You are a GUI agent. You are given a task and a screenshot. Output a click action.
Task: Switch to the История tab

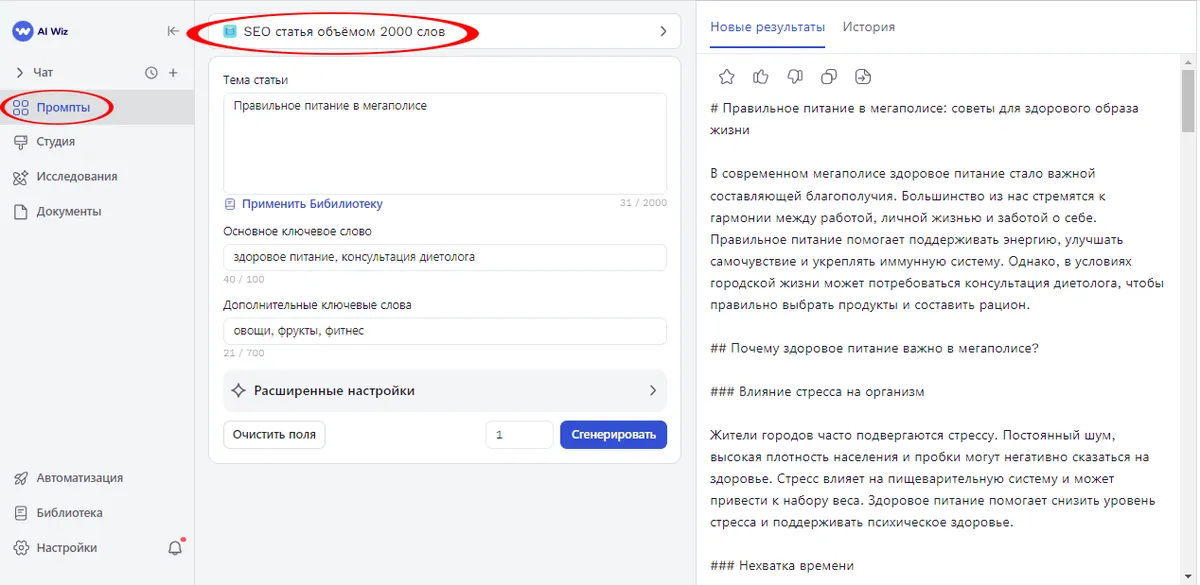click(x=868, y=27)
